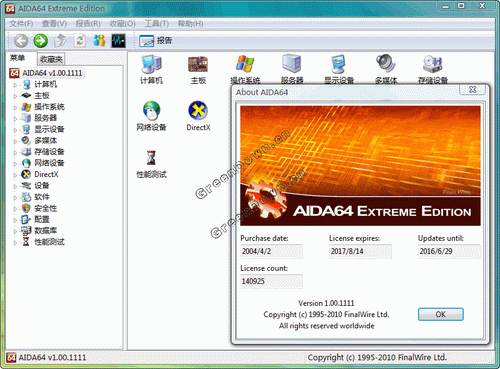This screenshot has width=500, height=369.
Task: Click the AIDA64 Extreme Edition banner image
Action: click(x=360, y=166)
